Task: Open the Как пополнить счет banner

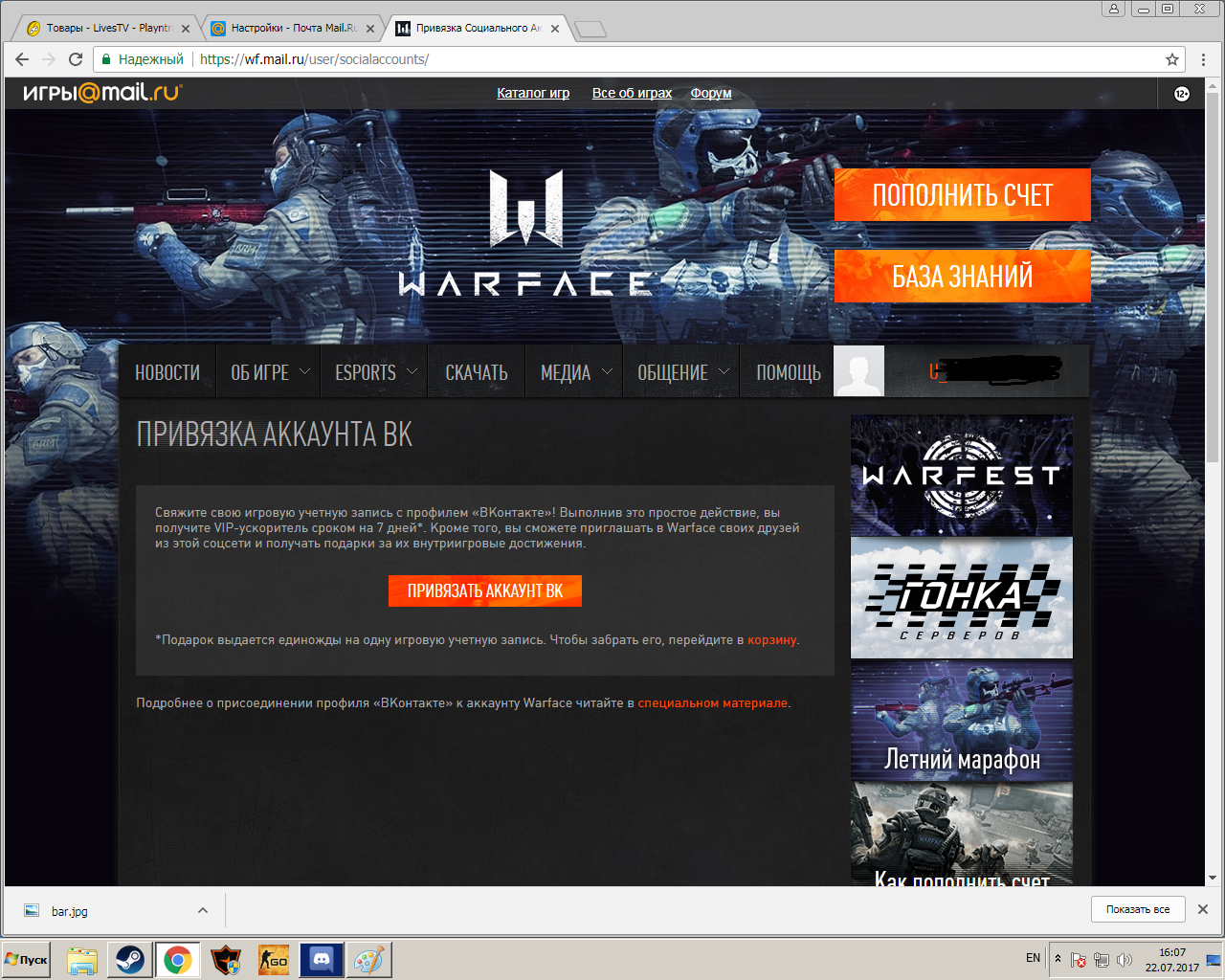Action: click(962, 835)
